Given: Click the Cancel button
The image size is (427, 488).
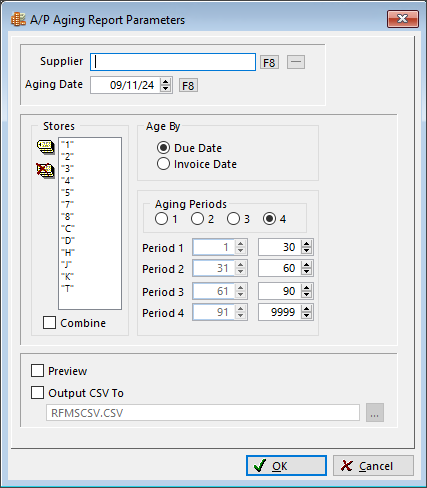Looking at the screenshot, I should point(373,466).
